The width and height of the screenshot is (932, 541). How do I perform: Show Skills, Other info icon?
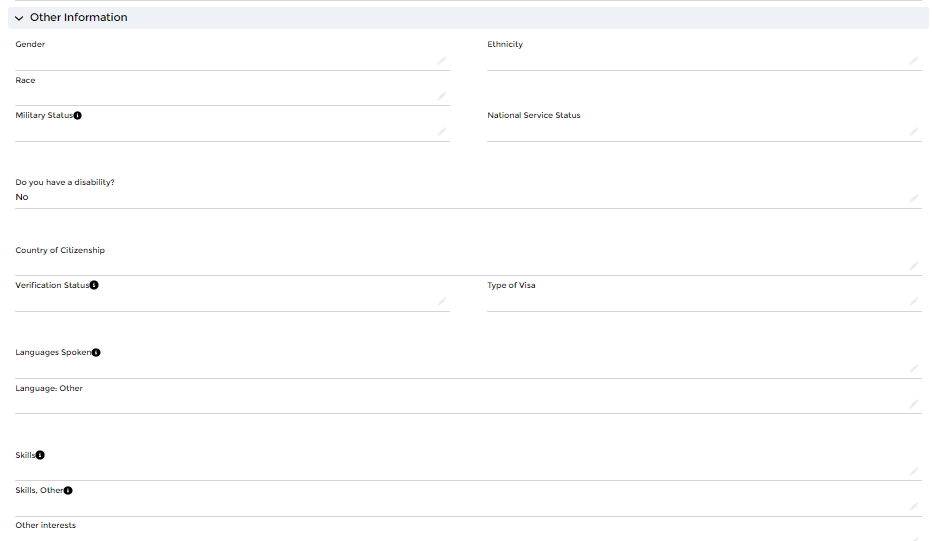pos(68,490)
